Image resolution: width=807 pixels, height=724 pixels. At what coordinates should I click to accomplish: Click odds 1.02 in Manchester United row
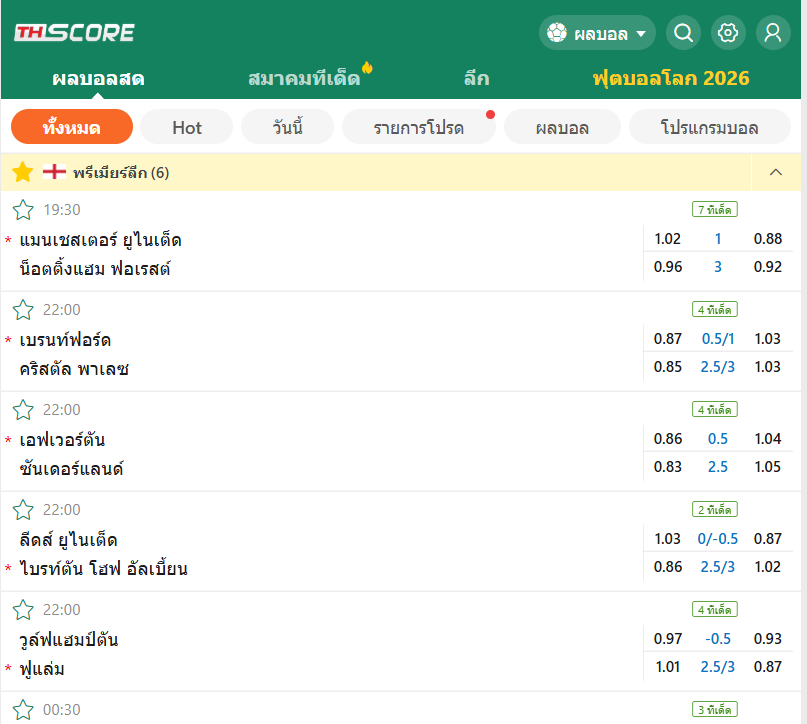click(x=668, y=239)
